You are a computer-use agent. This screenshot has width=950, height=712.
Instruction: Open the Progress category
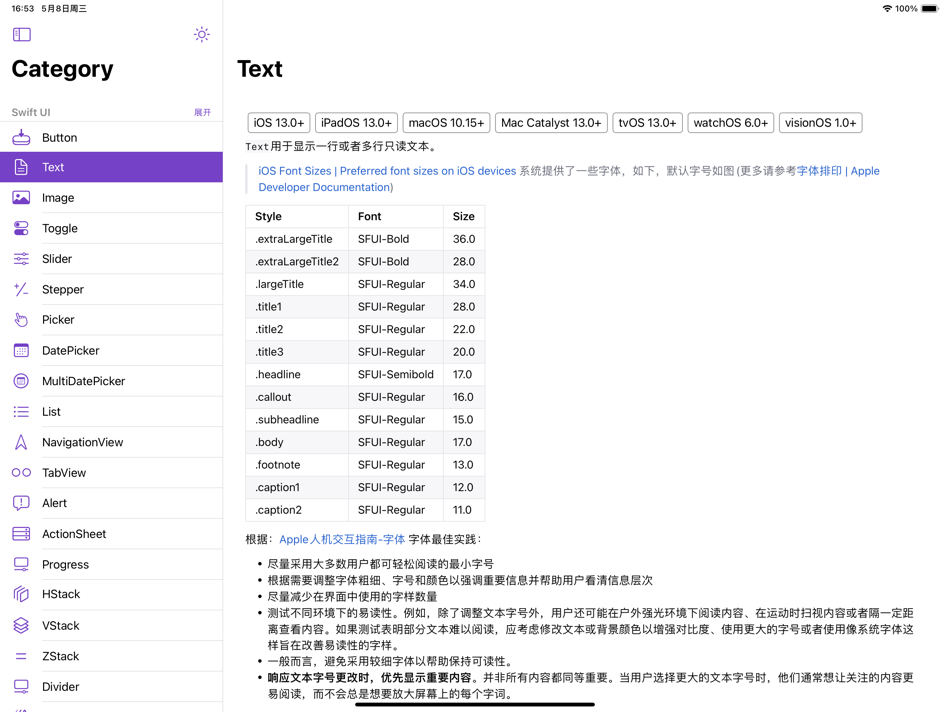[x=67, y=564]
